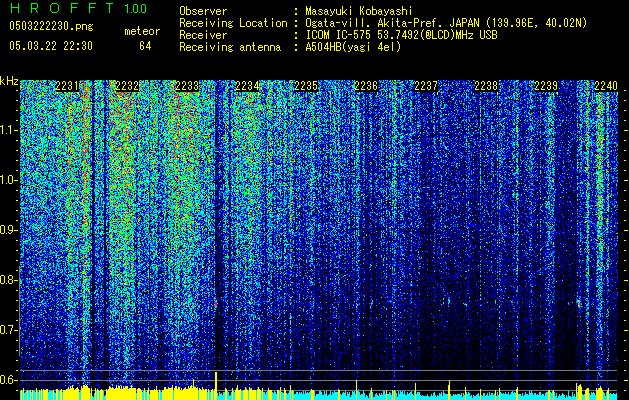Image resolution: width=629 pixels, height=400 pixels.
Task: Click the 2235 time marker
Action: click(x=306, y=86)
